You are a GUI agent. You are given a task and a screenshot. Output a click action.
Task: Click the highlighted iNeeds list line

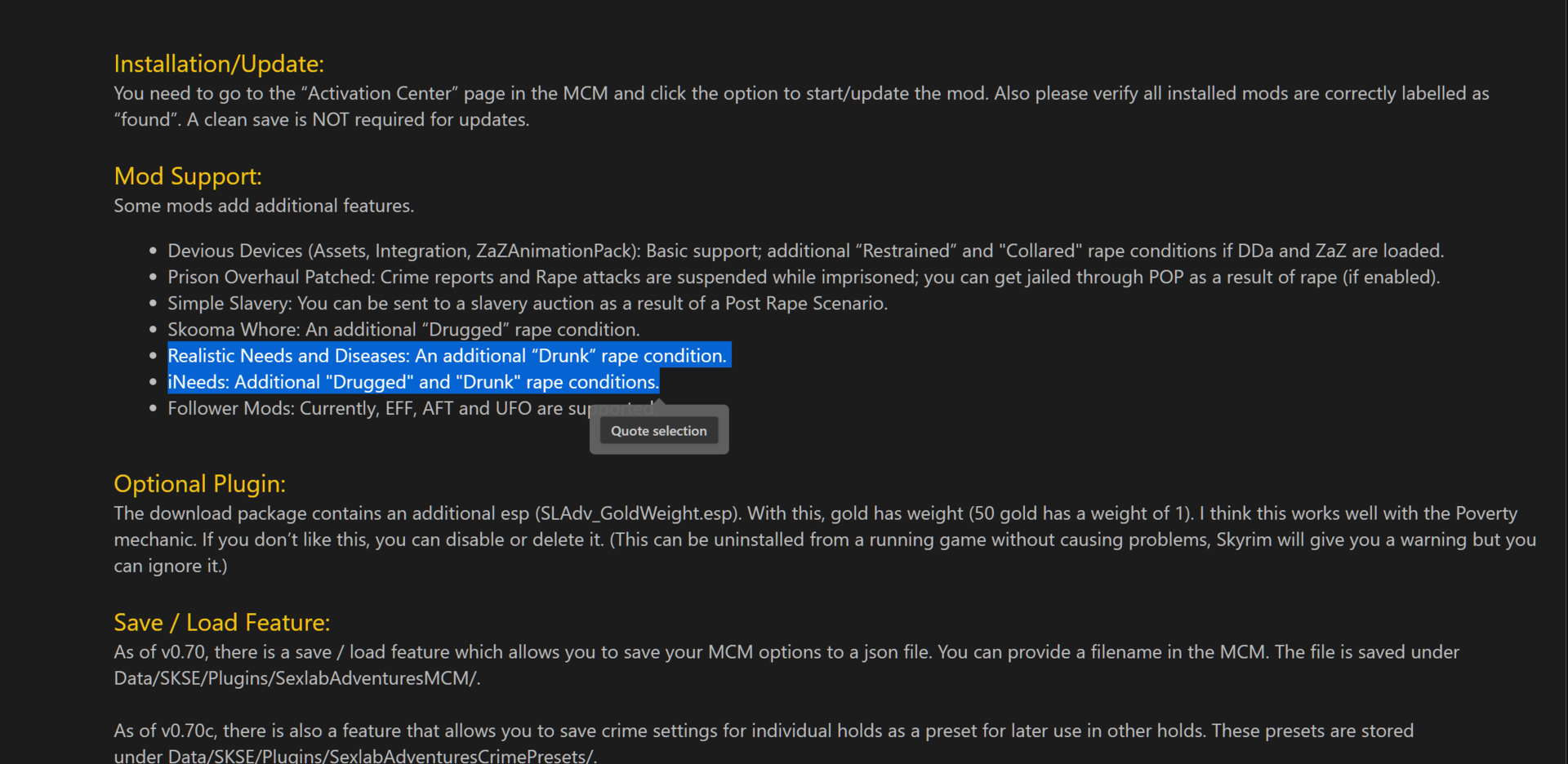[413, 382]
